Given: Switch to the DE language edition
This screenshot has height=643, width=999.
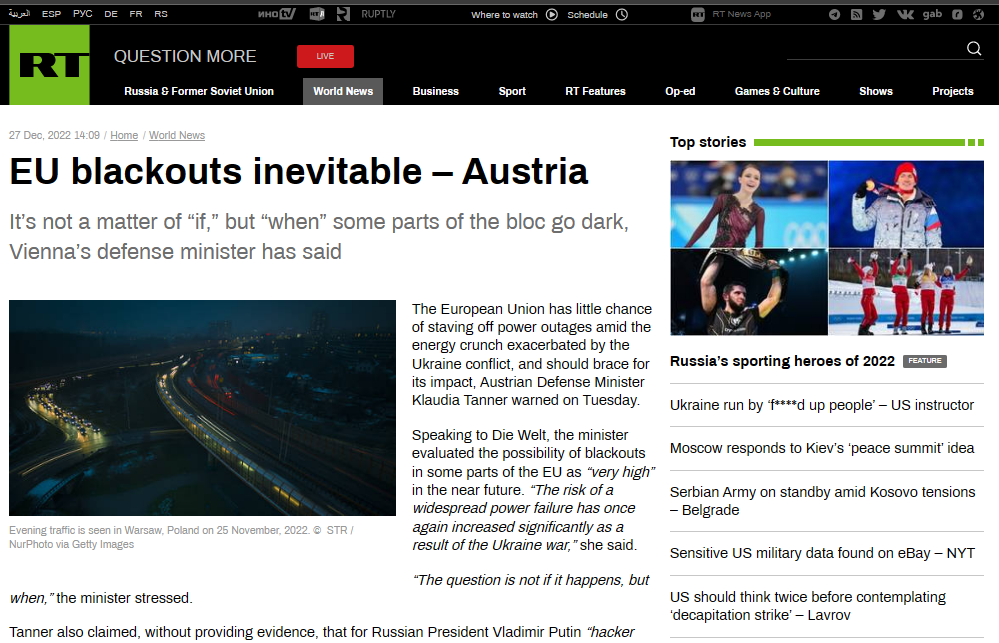Looking at the screenshot, I should (x=111, y=14).
